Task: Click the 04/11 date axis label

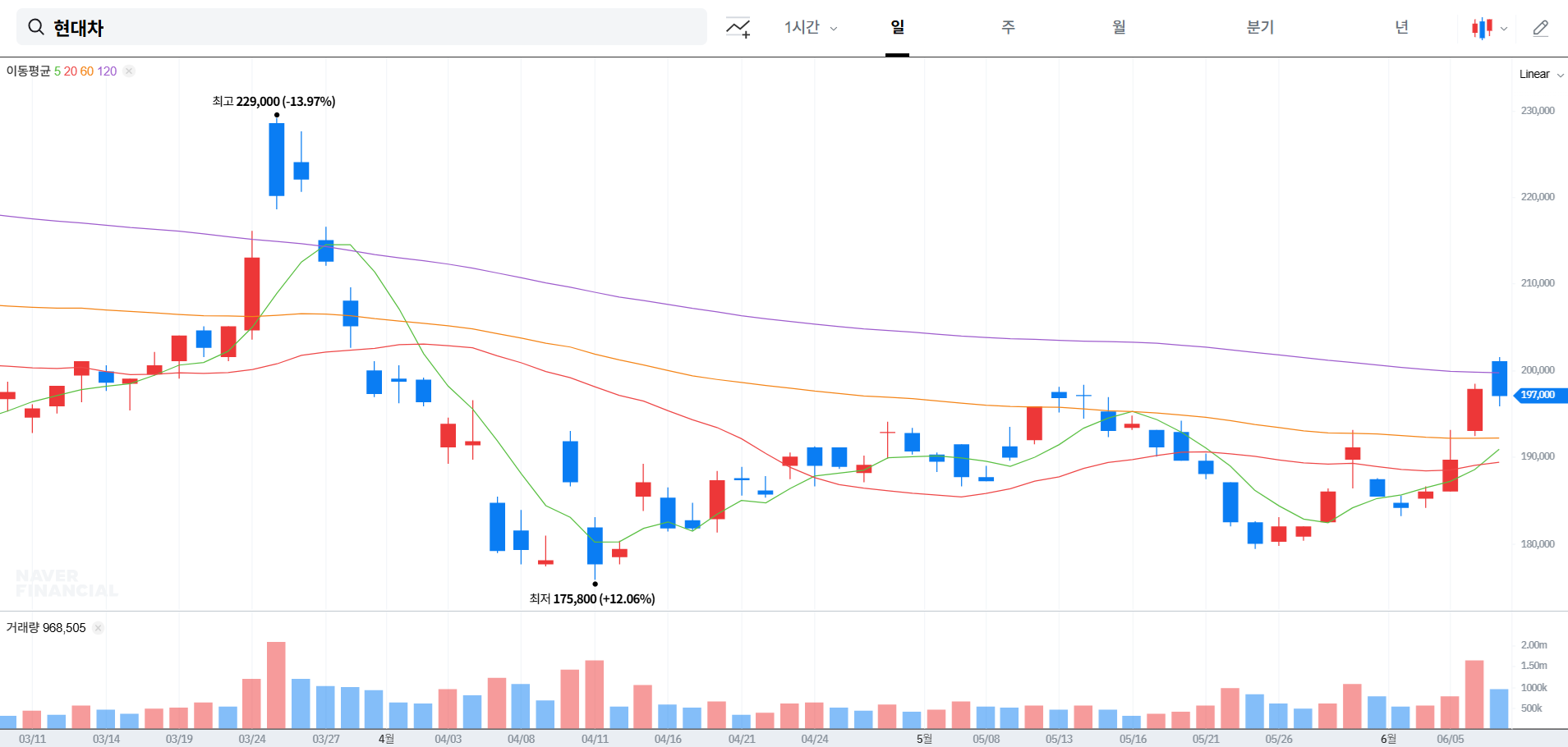Action: (x=595, y=739)
